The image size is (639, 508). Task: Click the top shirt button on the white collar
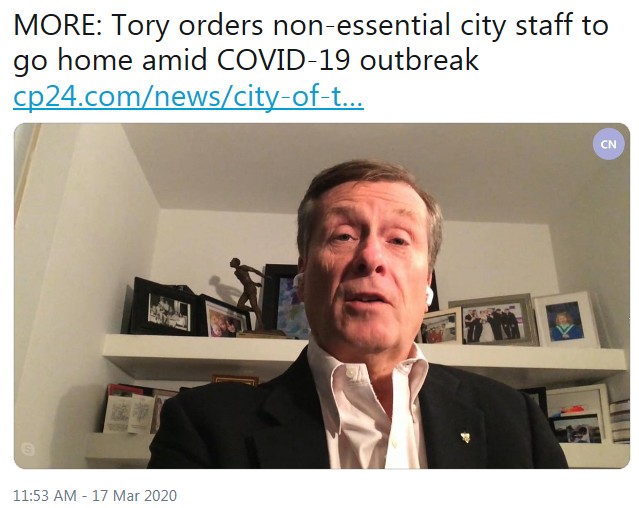[349, 372]
